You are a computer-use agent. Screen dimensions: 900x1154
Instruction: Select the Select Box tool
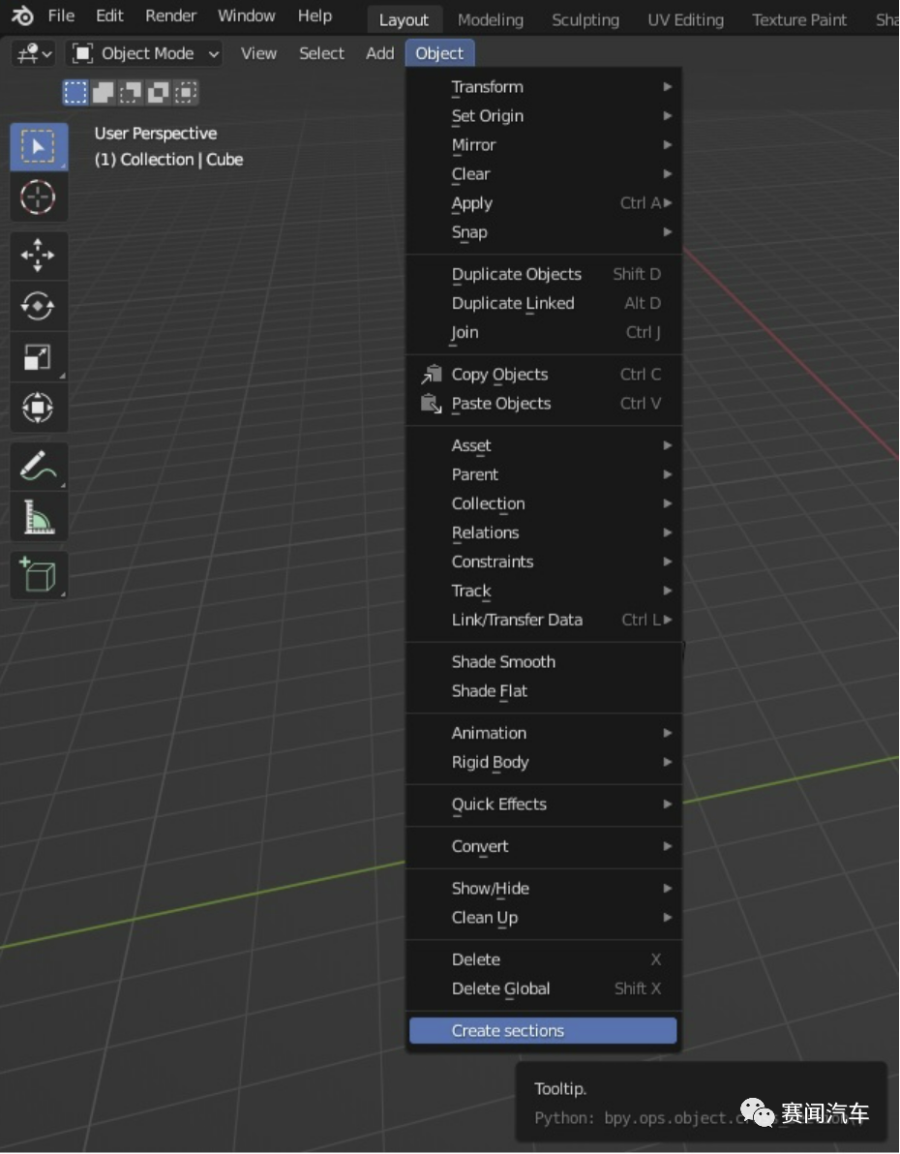click(x=38, y=147)
